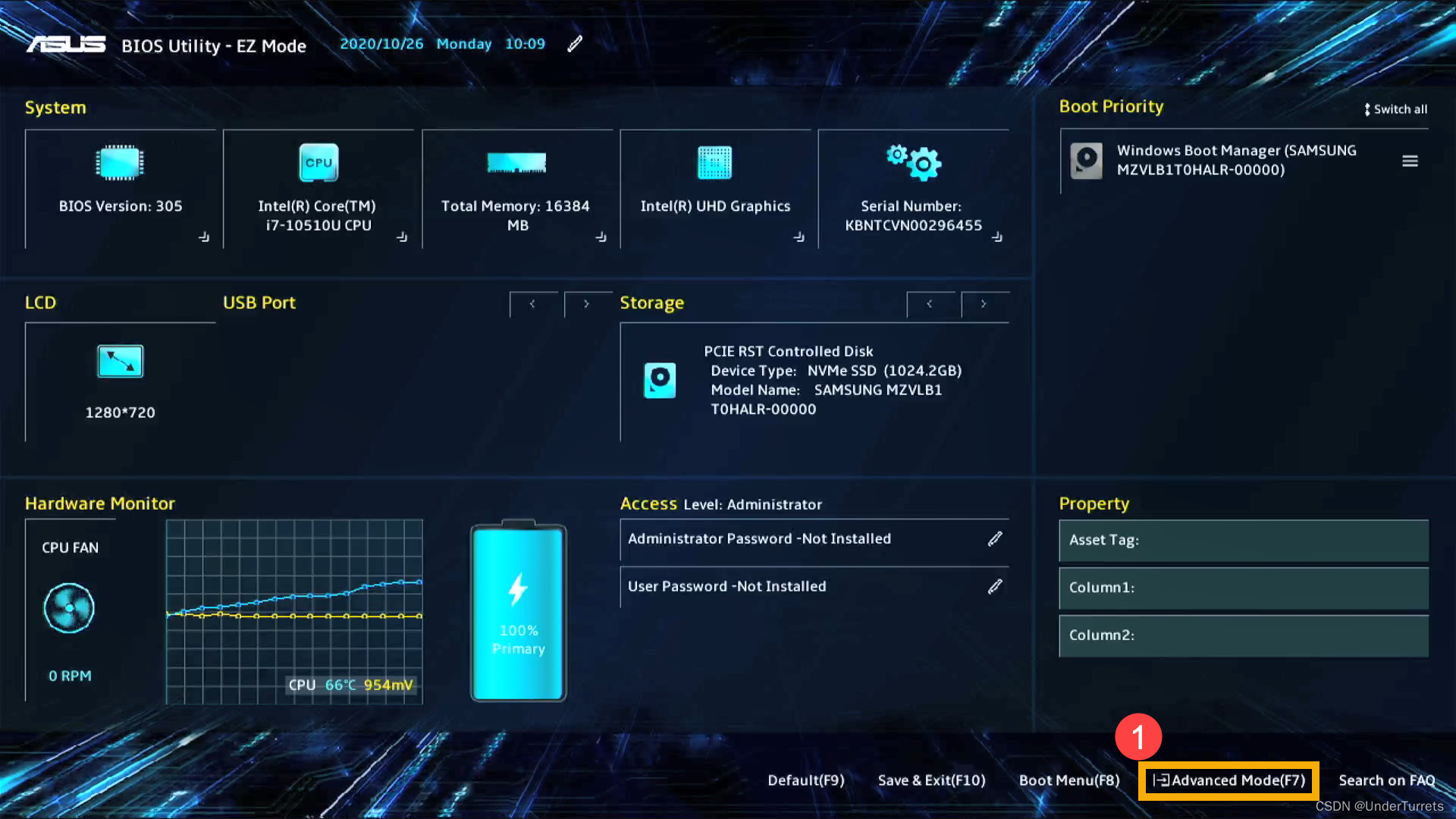This screenshot has width=1456, height=819.
Task: Click the Total Memory RAM icon
Action: point(516,162)
